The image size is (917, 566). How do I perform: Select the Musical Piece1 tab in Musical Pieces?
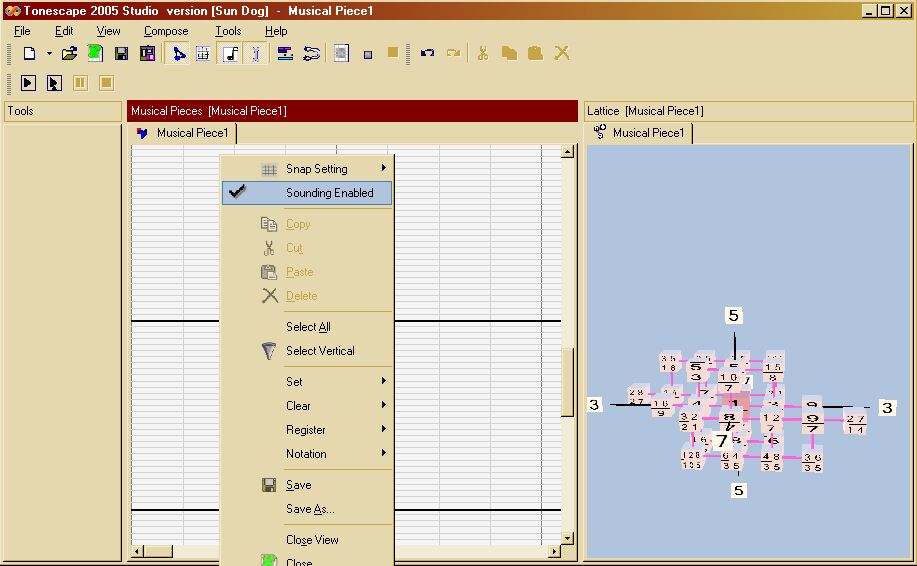tap(183, 133)
